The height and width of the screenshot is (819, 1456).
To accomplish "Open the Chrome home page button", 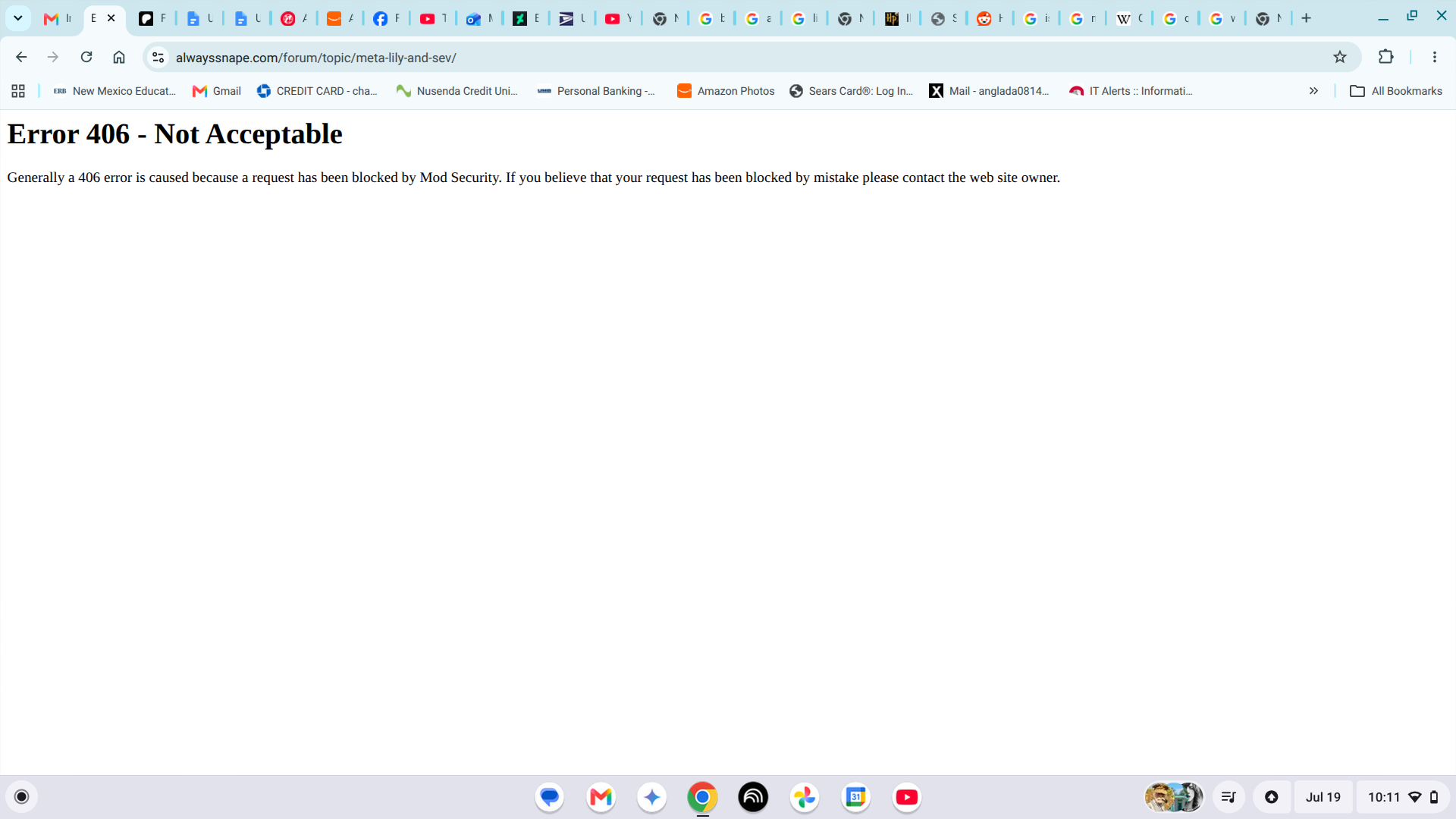I will click(x=119, y=57).
